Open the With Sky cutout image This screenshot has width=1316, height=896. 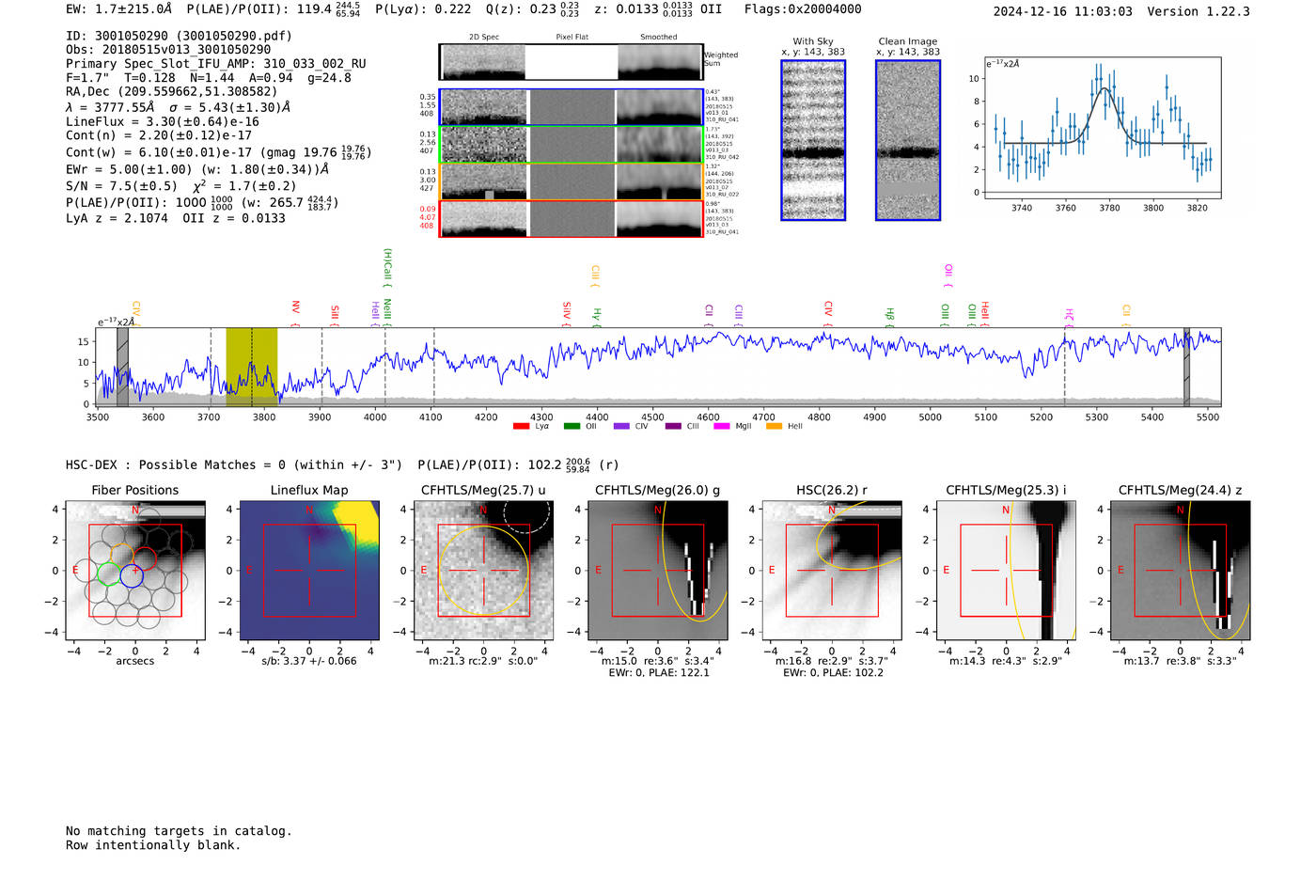pyautogui.click(x=813, y=140)
